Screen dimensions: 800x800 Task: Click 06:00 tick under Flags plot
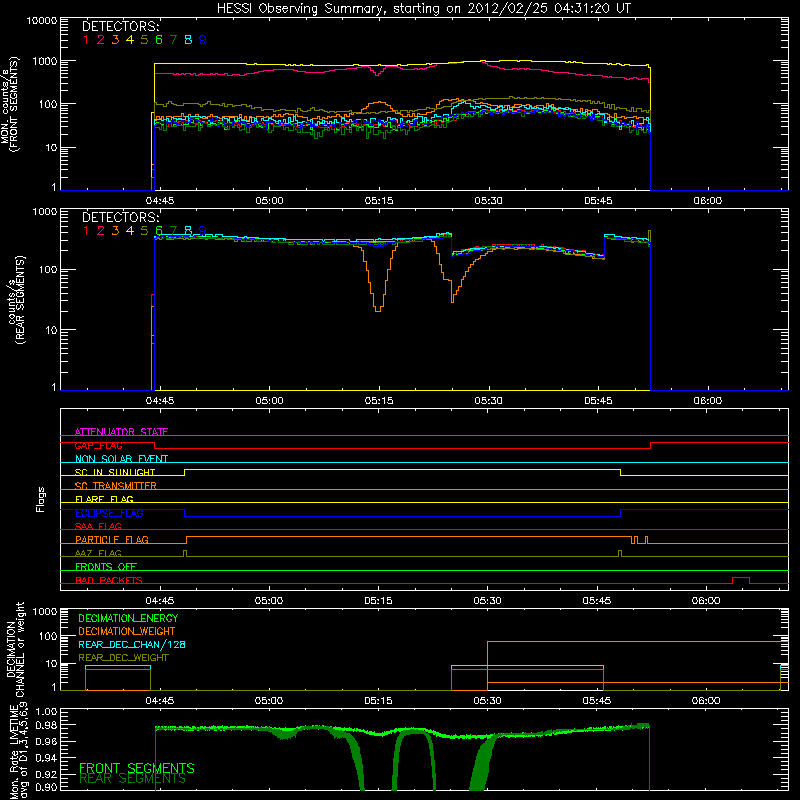(x=706, y=601)
